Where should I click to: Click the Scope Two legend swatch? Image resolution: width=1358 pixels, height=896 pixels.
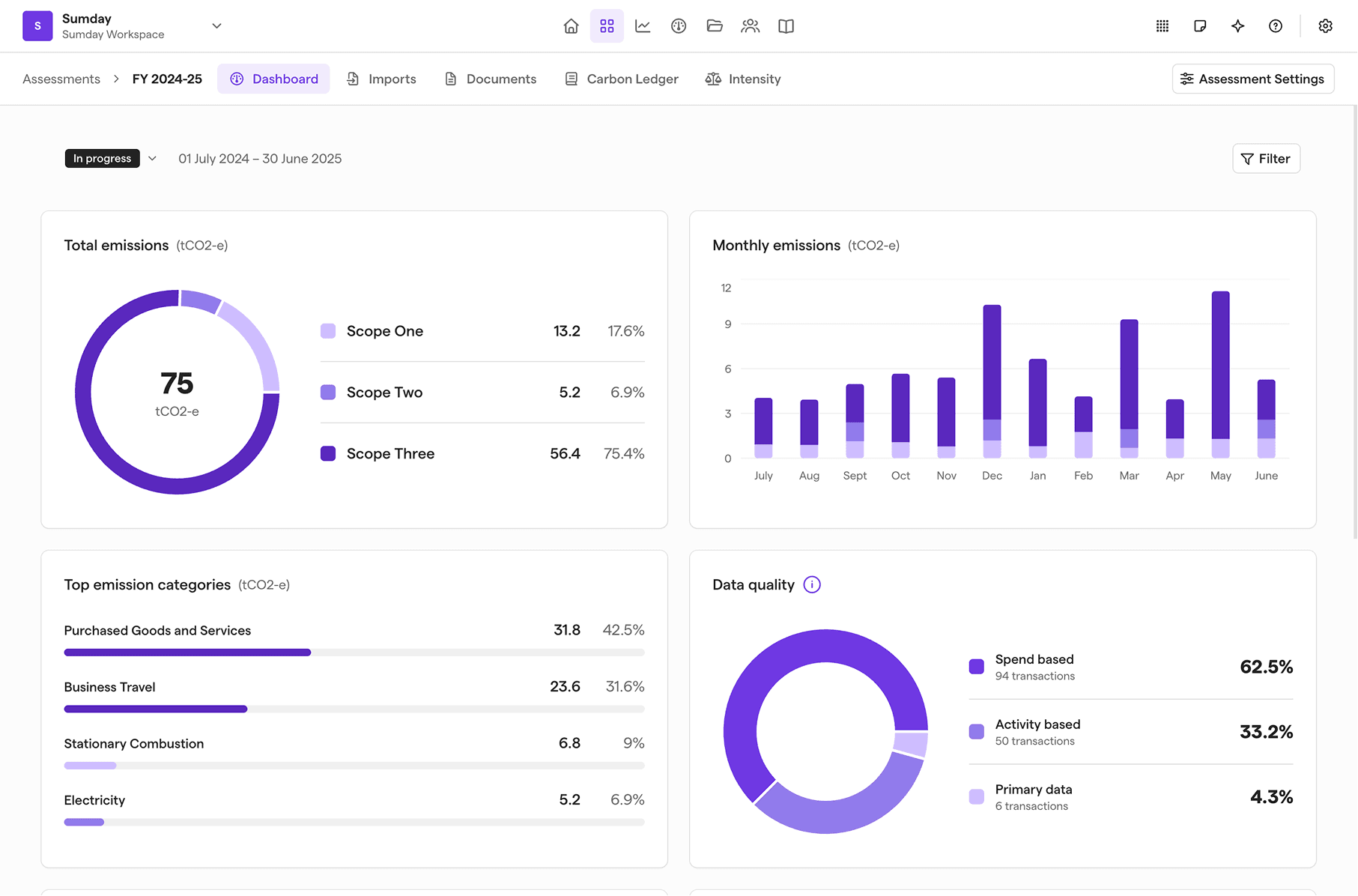(328, 393)
